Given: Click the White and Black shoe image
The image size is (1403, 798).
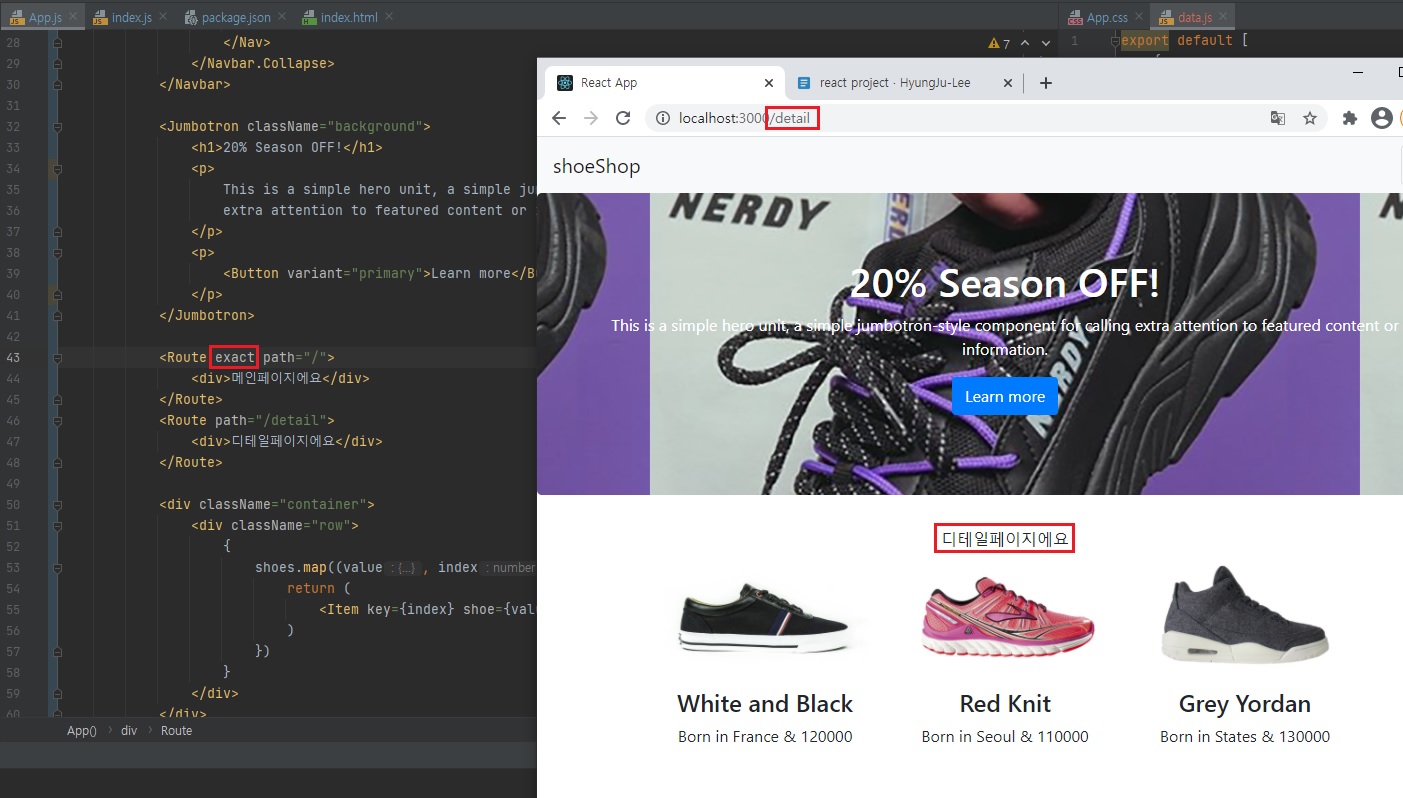Looking at the screenshot, I should click(x=765, y=617).
